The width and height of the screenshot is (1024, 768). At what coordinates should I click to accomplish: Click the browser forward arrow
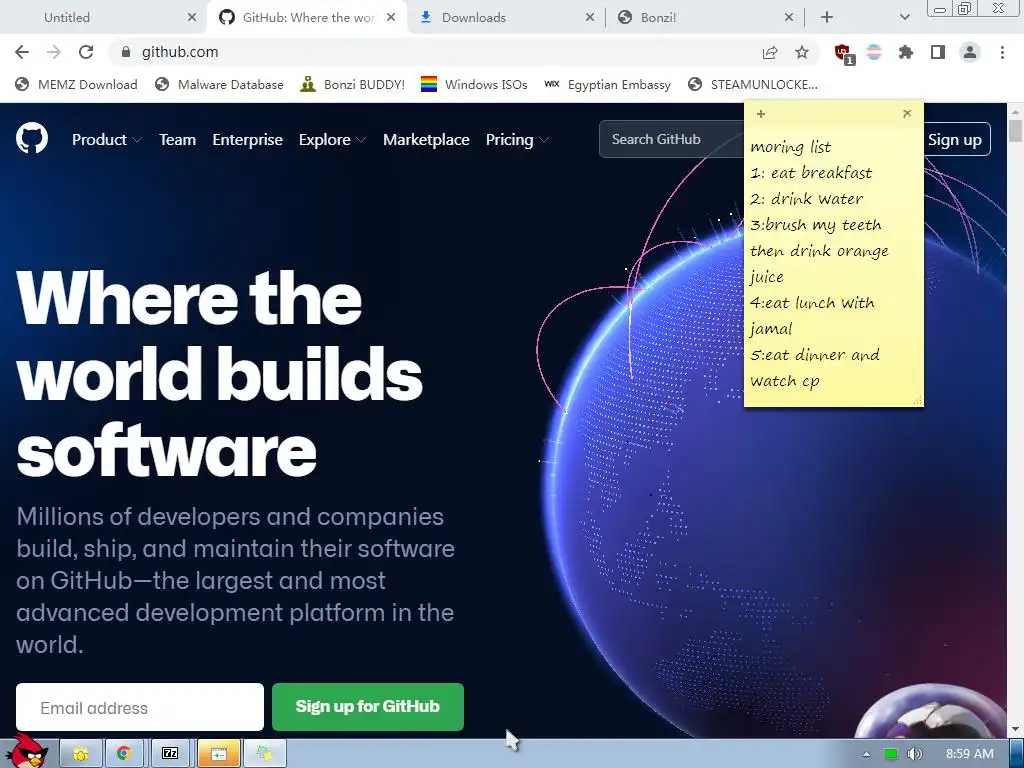pos(54,52)
